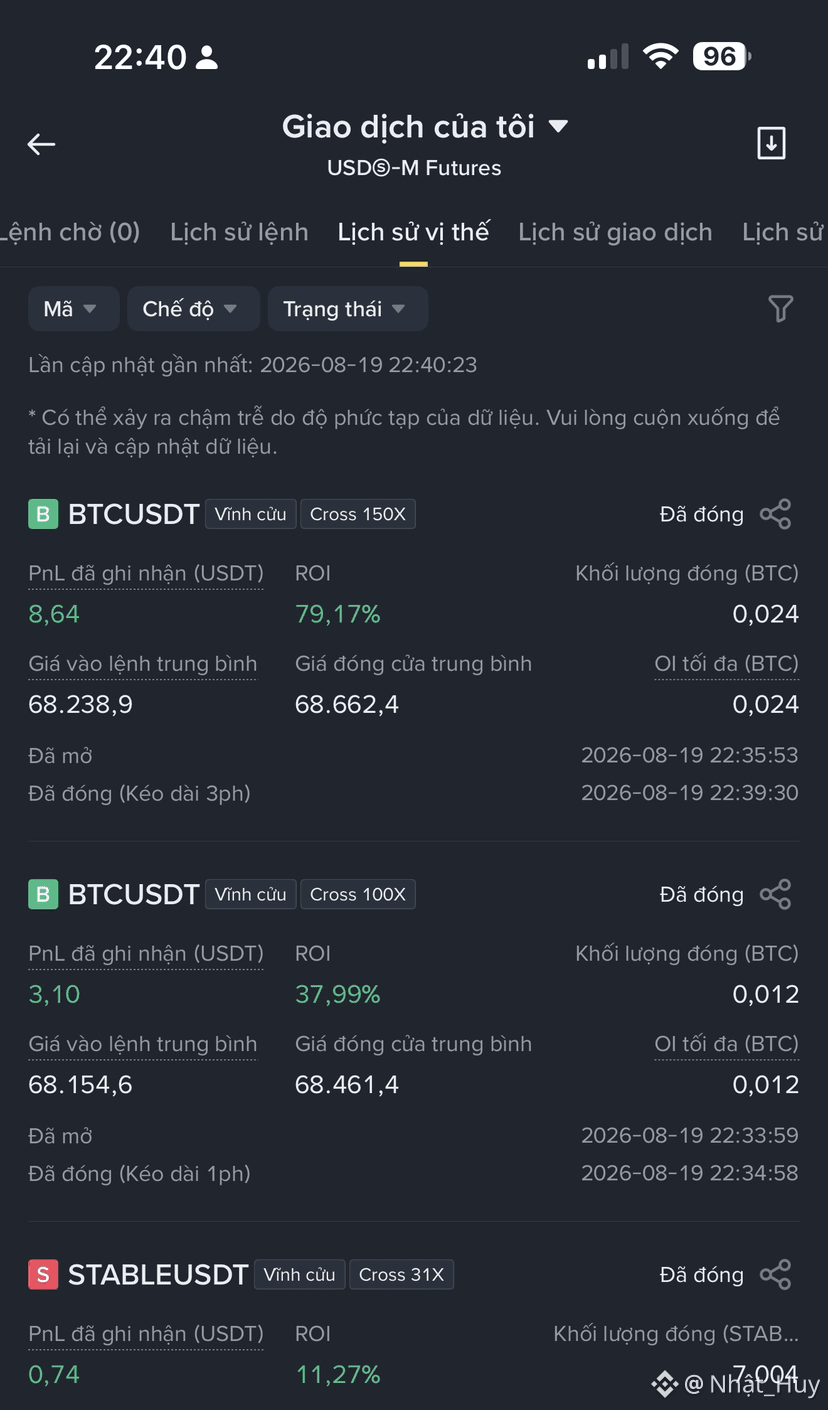Expand the Mã filter dropdown
828x1410 pixels.
tap(73, 309)
